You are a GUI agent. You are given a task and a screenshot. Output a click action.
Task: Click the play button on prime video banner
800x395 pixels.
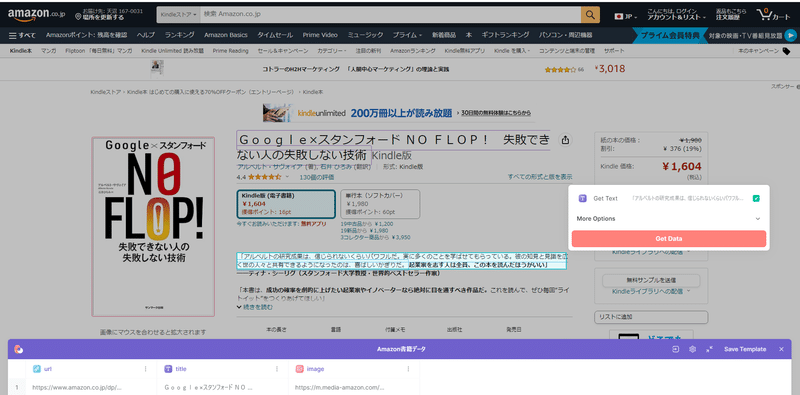tap(790, 35)
